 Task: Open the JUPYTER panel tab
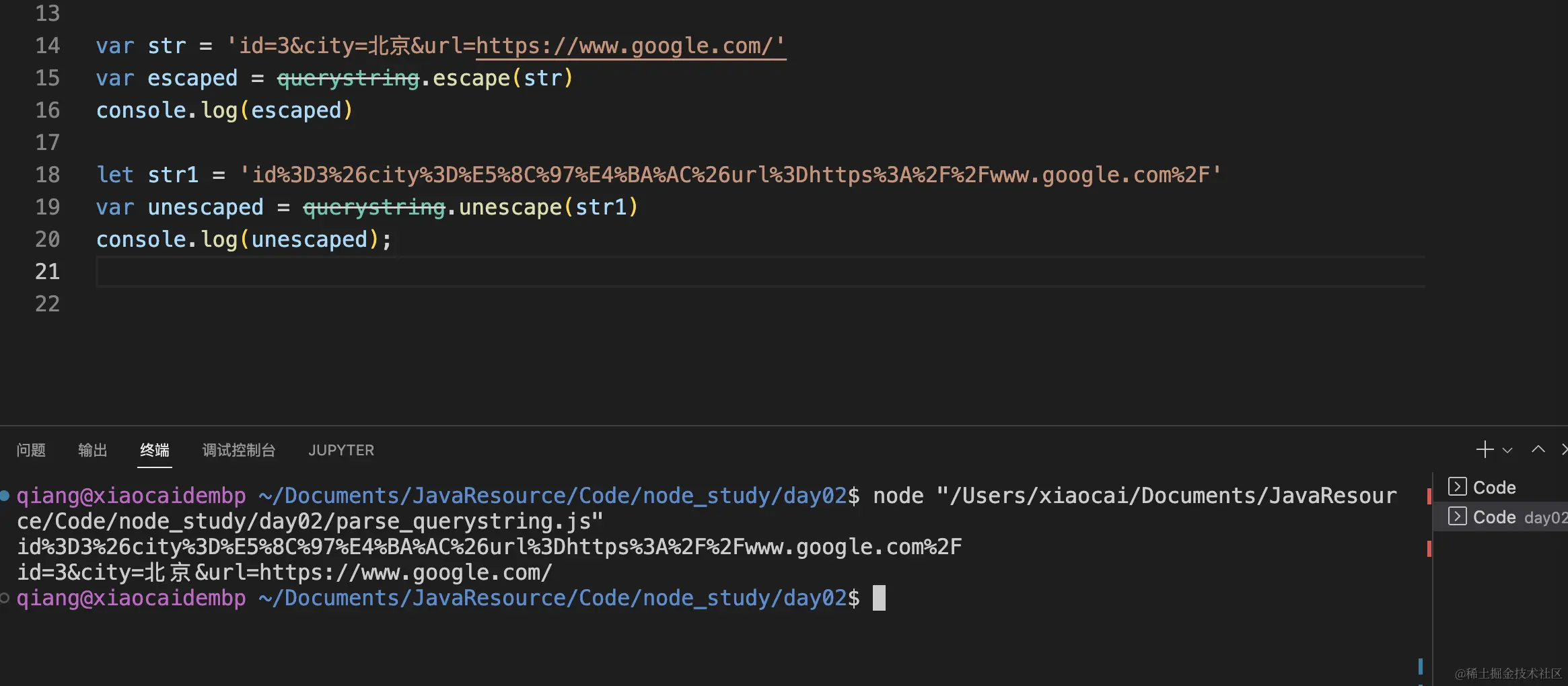(x=341, y=450)
